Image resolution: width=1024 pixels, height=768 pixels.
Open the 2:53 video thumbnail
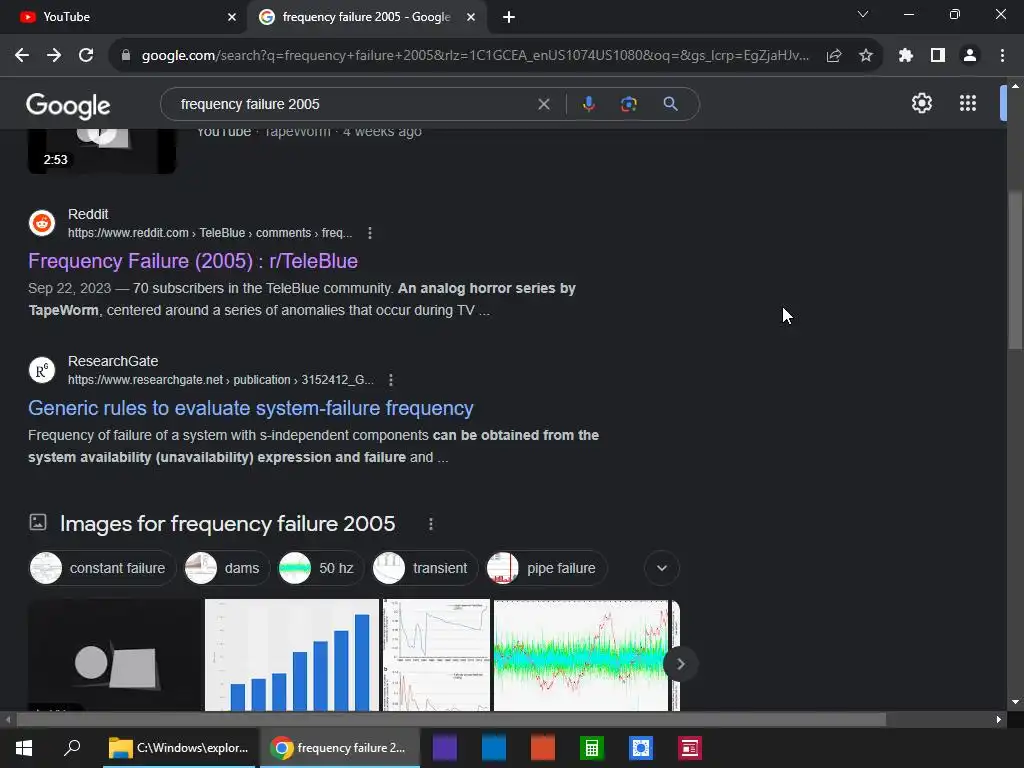[x=102, y=151]
